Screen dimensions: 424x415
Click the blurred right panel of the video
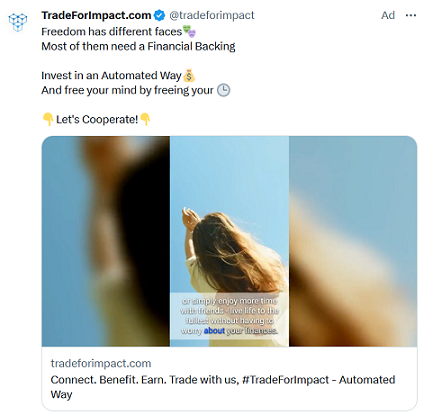[353, 241]
